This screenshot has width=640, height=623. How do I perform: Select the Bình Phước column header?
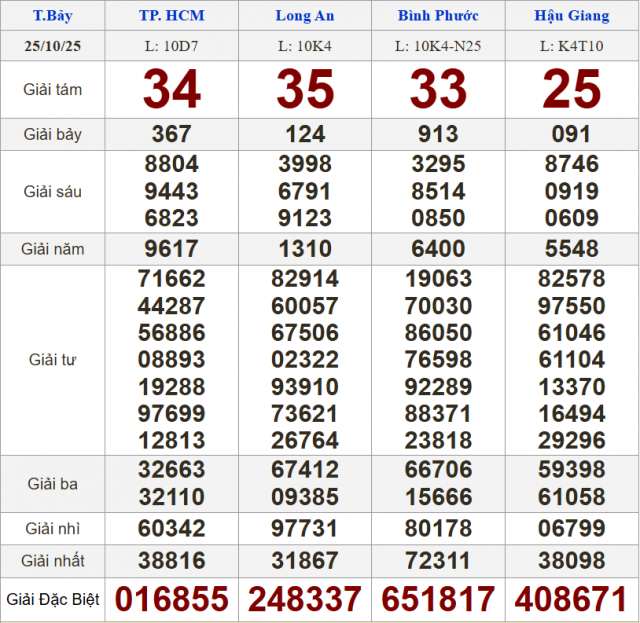[x=438, y=16]
